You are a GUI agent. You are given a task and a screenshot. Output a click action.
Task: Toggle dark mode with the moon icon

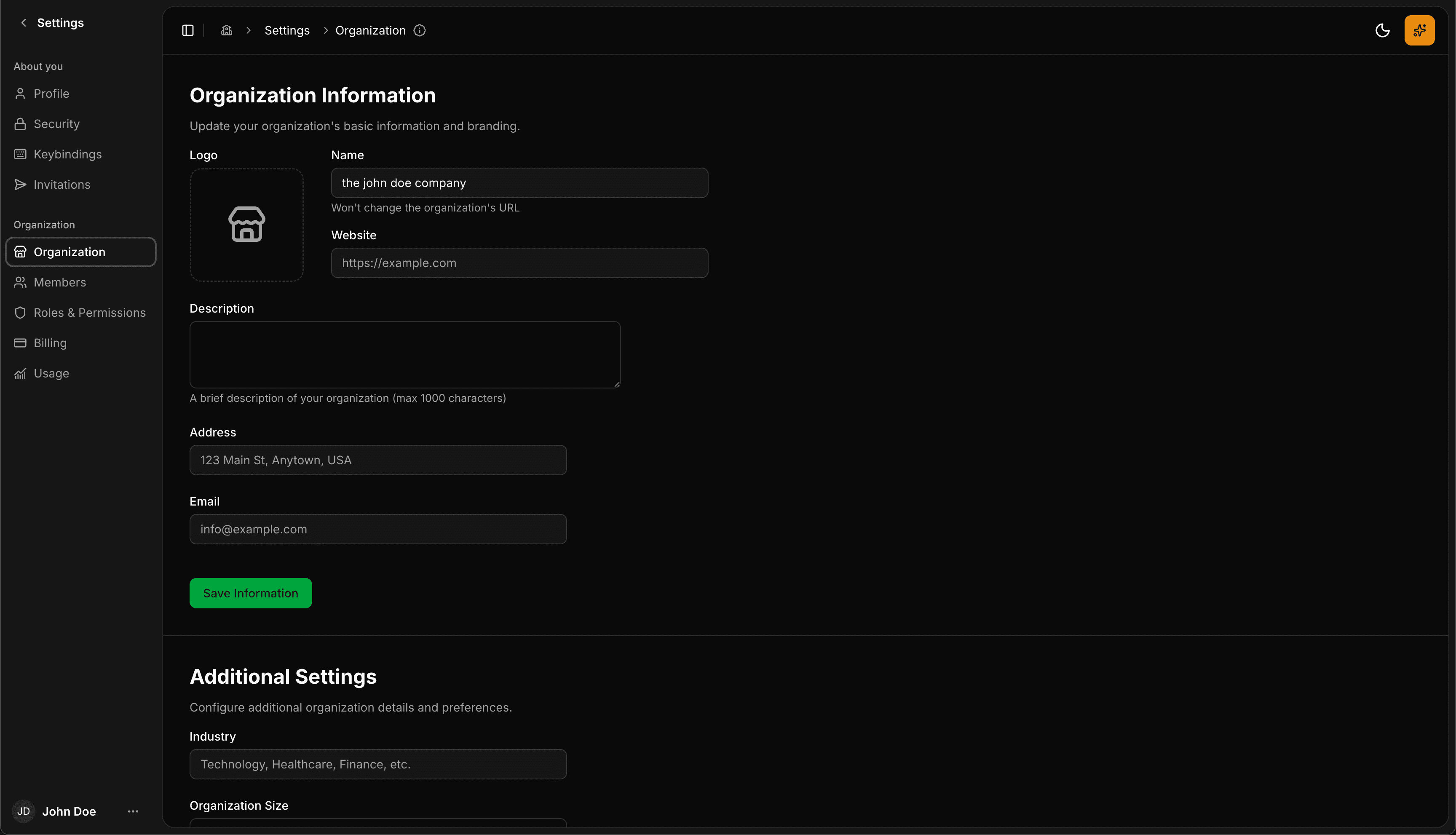1383,30
